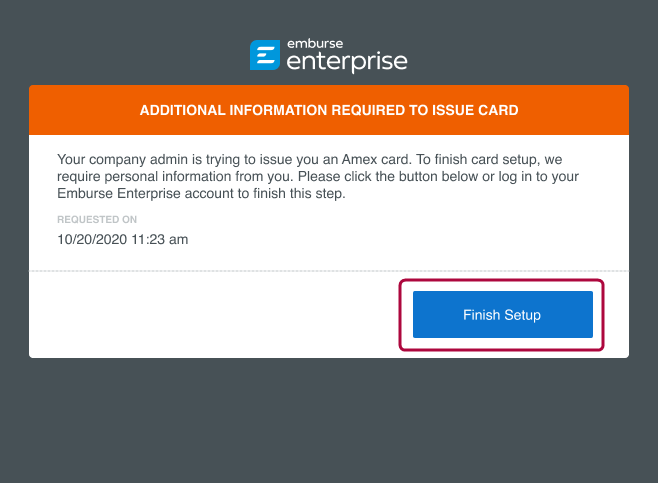The image size is (658, 483).
Task: Click the Finish Setup button
Action: (502, 315)
